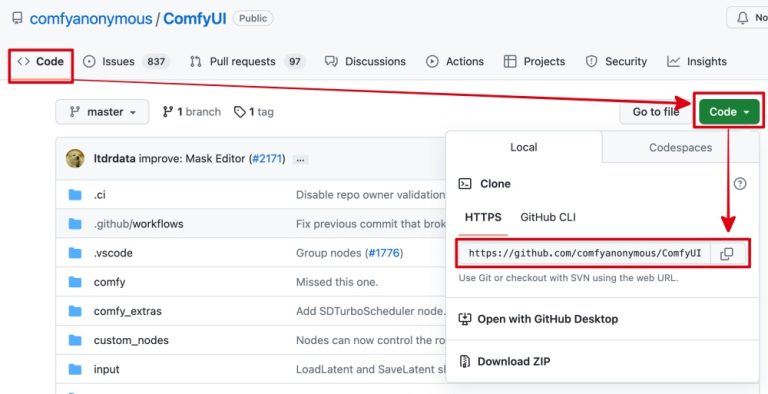Toggle the green Code dropdown button
This screenshot has width=768, height=394.
click(729, 112)
